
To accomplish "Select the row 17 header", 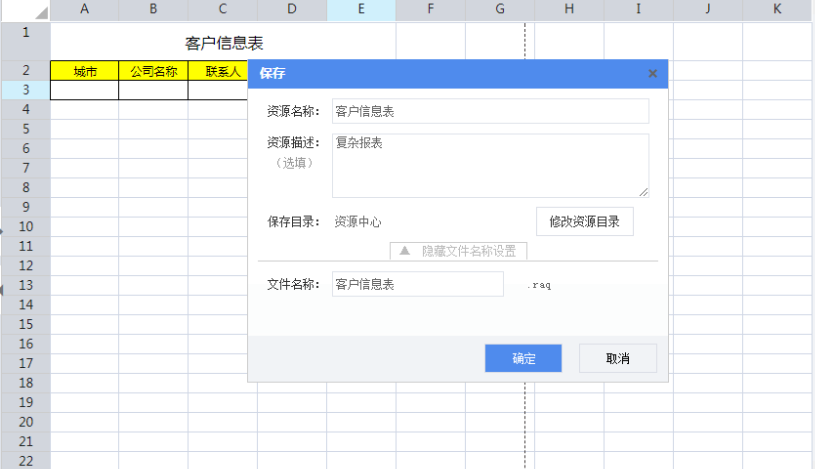I will coord(25,363).
